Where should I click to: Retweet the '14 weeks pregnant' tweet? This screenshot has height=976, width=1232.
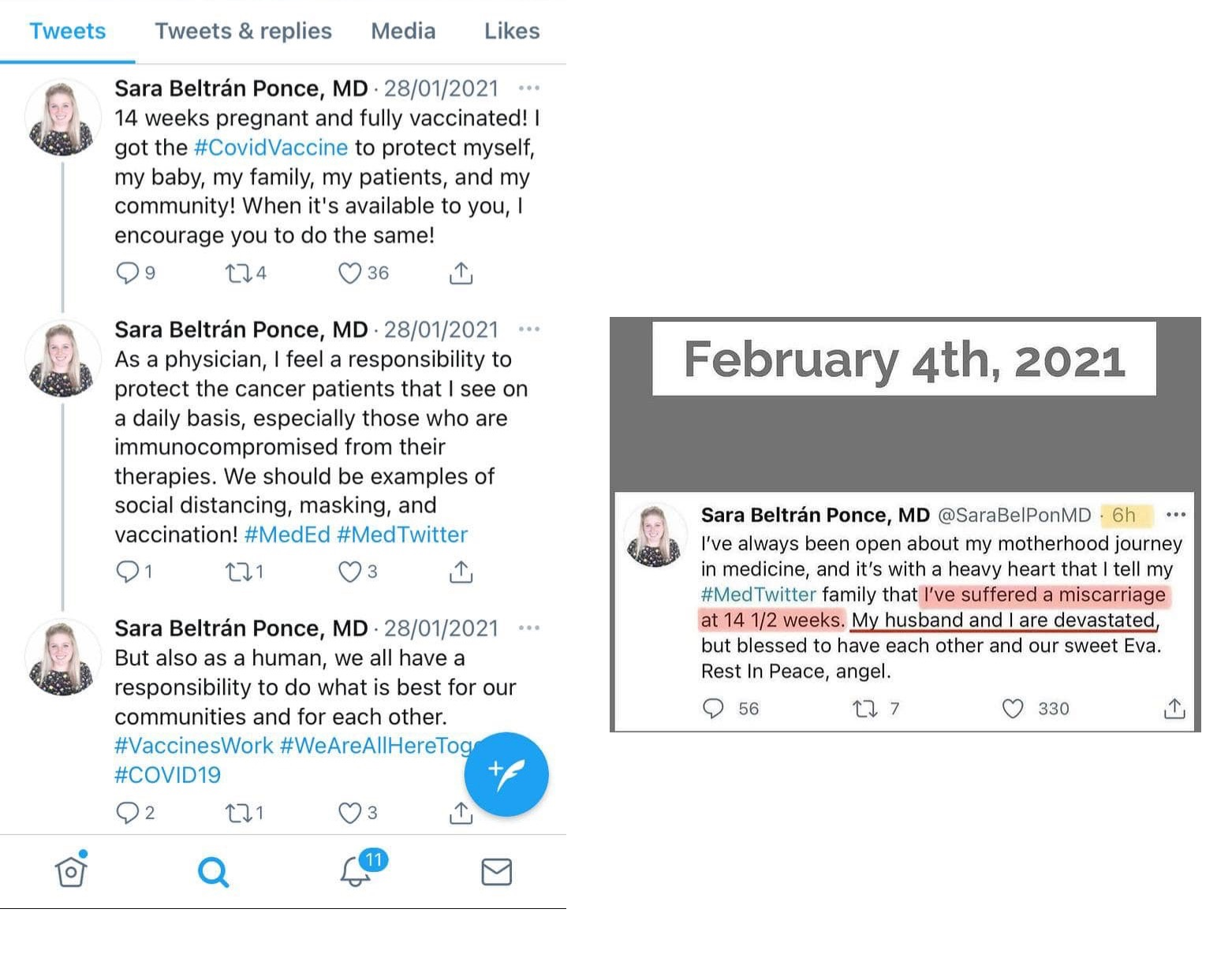(x=238, y=274)
